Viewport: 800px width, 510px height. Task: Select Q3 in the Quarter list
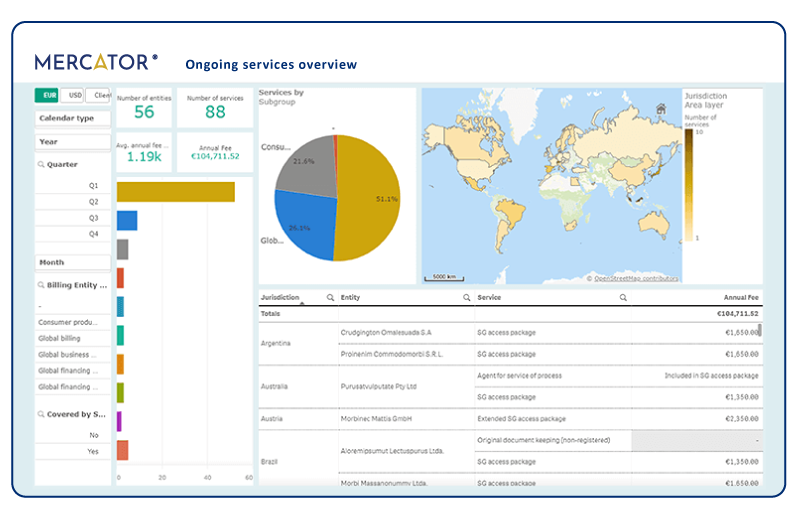tap(72, 218)
